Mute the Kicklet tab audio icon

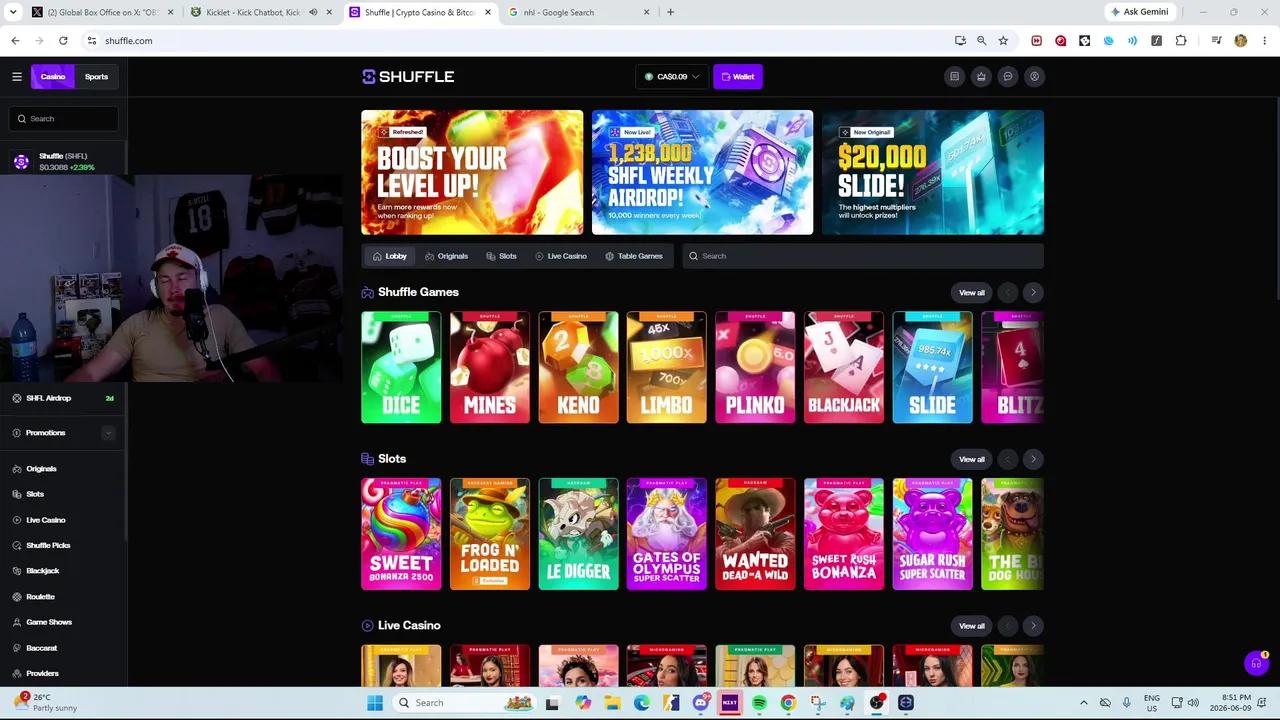click(x=313, y=12)
